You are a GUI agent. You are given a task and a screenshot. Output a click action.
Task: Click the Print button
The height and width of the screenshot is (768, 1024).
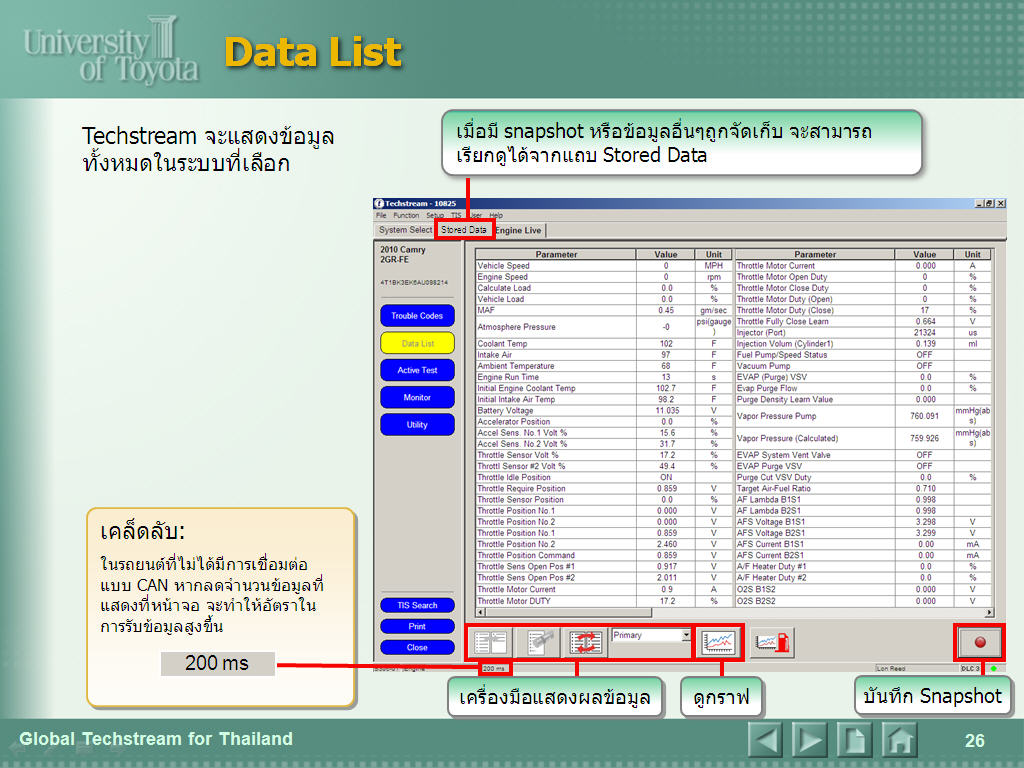417,626
